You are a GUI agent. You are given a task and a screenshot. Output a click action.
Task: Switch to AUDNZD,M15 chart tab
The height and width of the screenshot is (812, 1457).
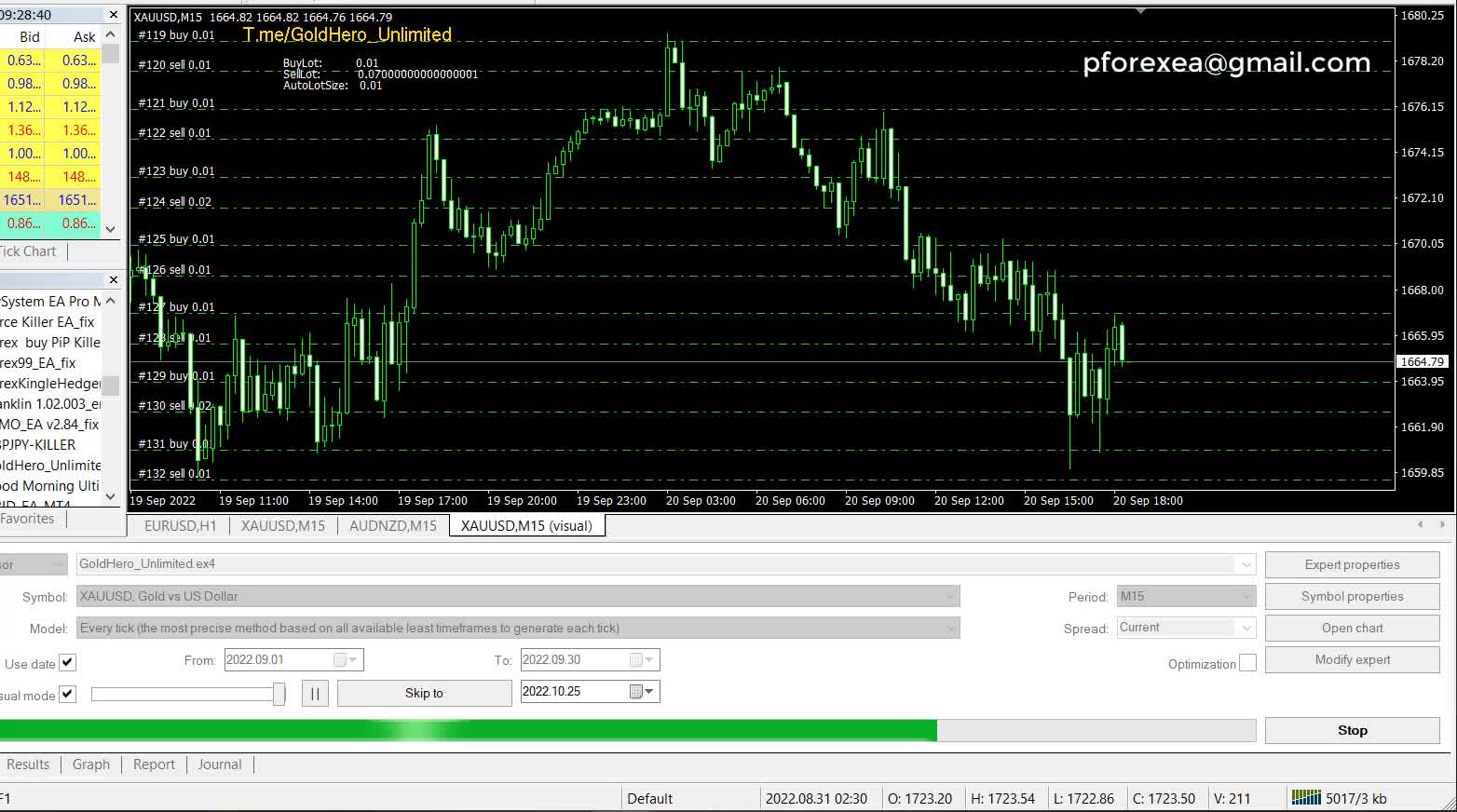tap(392, 525)
